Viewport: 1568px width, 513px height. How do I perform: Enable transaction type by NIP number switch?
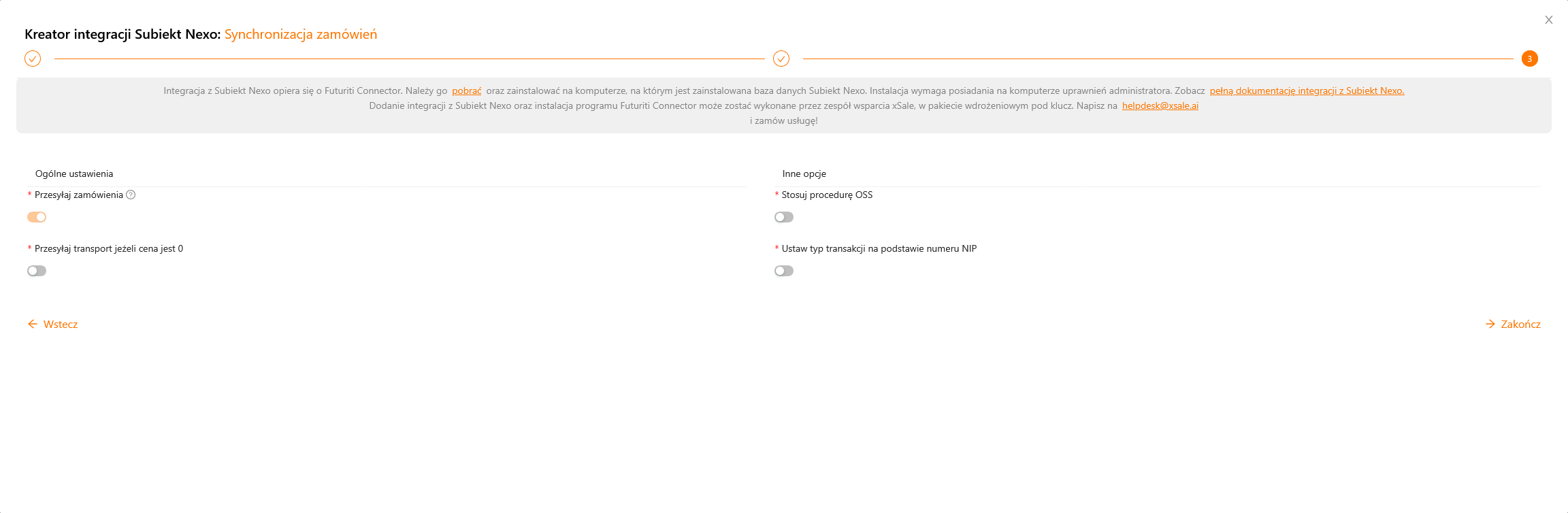pos(784,271)
